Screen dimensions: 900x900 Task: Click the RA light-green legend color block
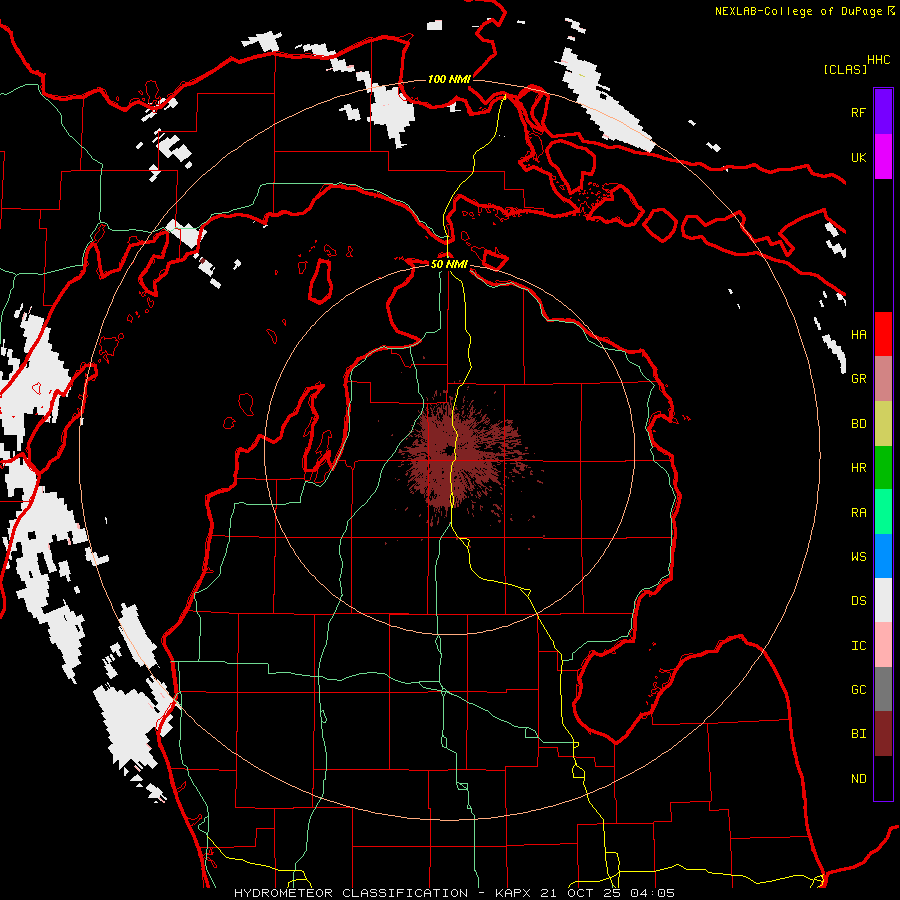883,512
